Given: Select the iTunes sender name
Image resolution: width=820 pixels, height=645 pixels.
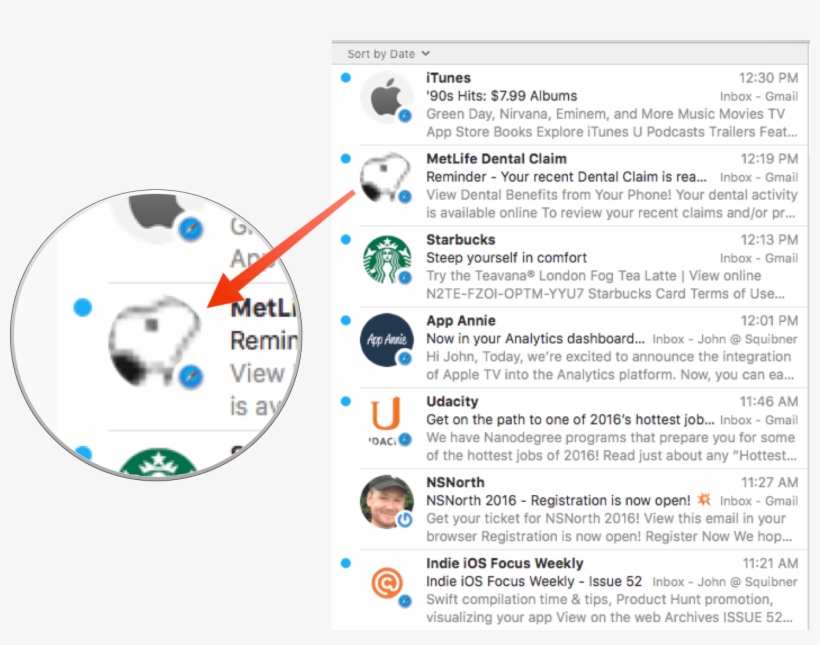Looking at the screenshot, I should pyautogui.click(x=448, y=78).
